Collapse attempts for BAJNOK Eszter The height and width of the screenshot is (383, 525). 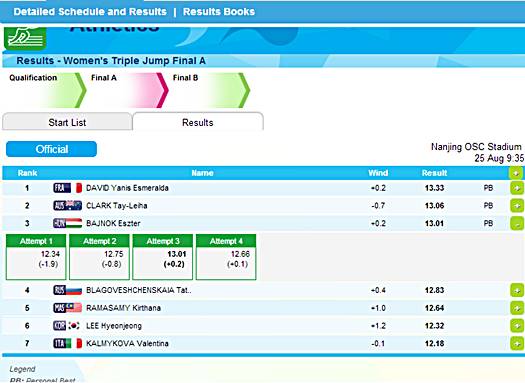click(517, 223)
